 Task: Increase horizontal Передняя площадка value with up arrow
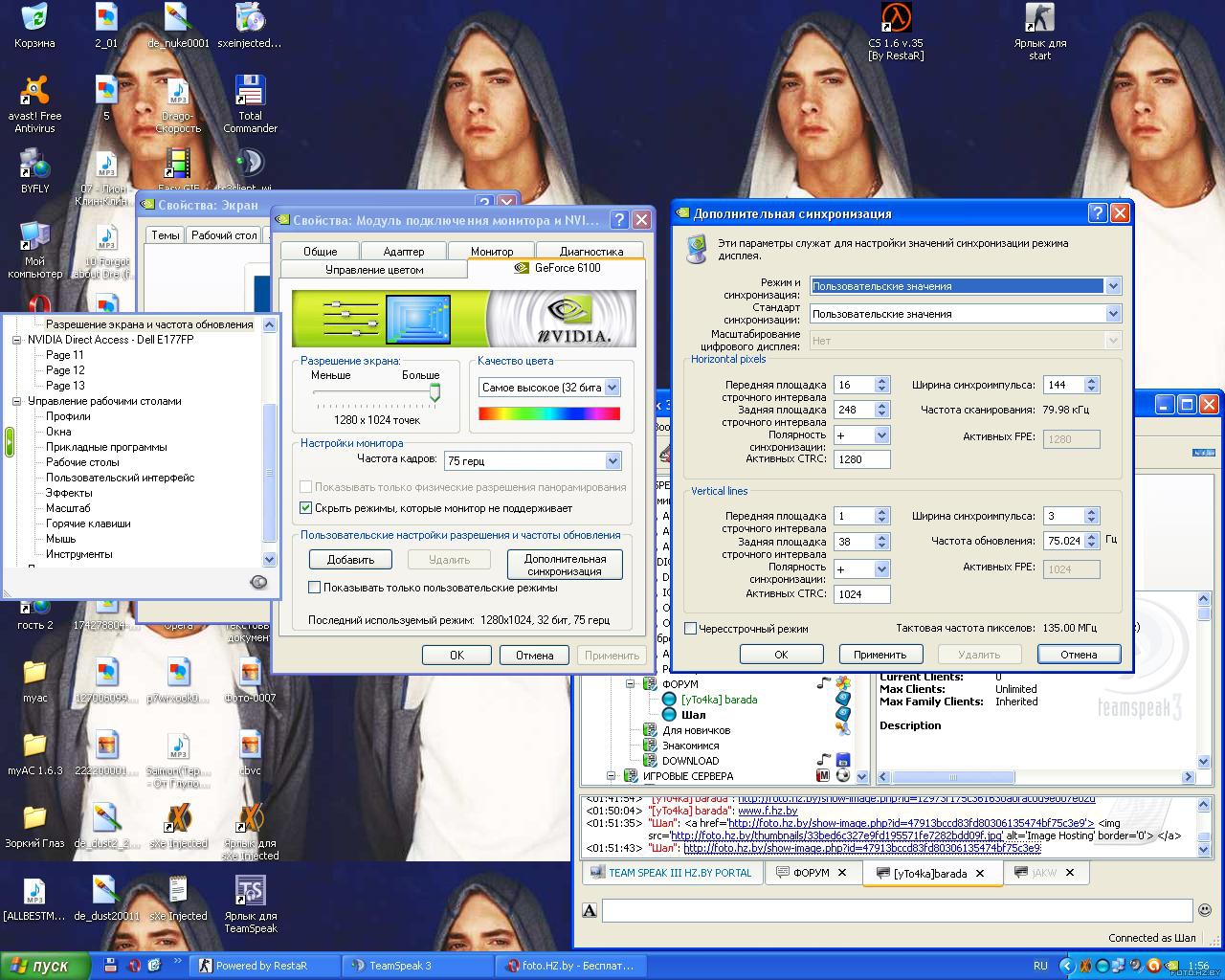tap(881, 381)
